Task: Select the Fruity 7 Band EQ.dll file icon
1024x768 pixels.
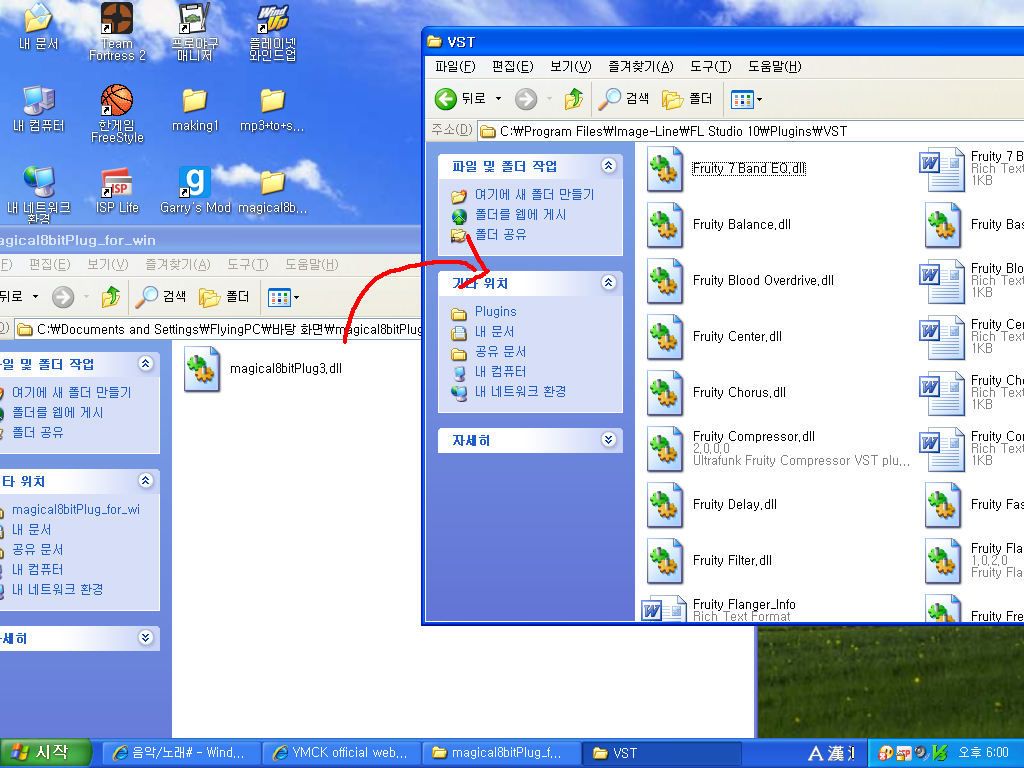Action: click(x=665, y=168)
